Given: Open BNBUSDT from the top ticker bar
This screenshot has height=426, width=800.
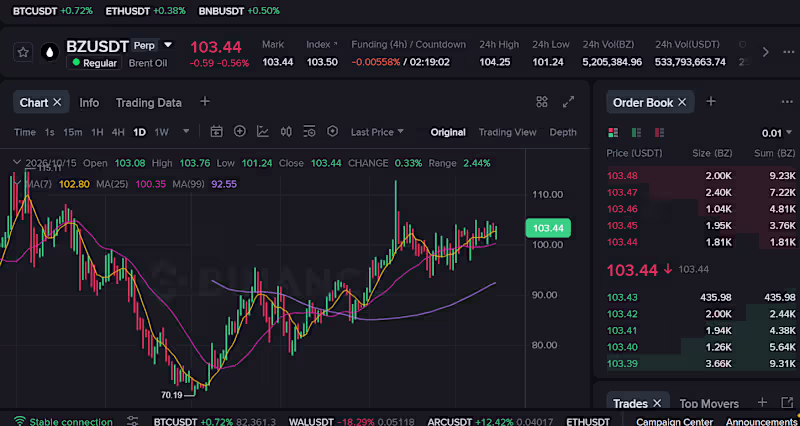Looking at the screenshot, I should pyautogui.click(x=239, y=10).
